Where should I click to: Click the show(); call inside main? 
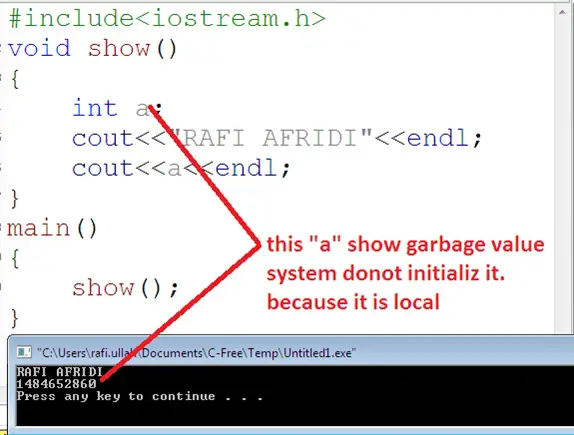125,288
